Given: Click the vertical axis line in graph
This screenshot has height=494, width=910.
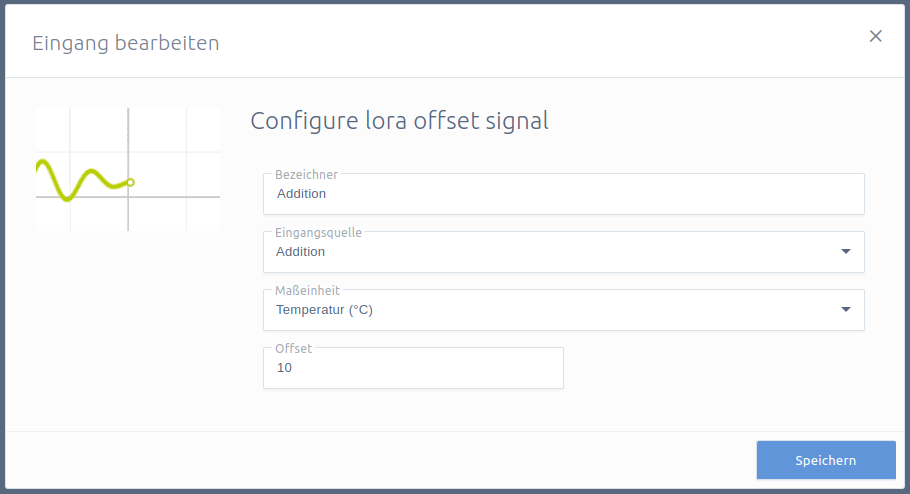Looking at the screenshot, I should point(128,170).
